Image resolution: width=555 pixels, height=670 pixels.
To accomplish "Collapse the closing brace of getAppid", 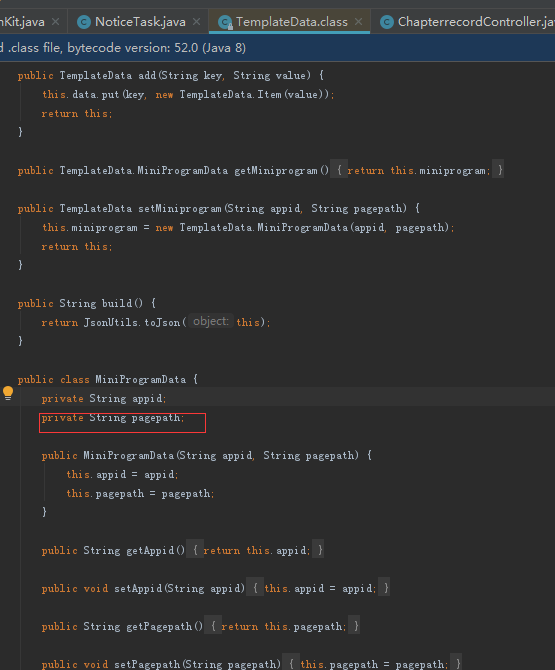I will click(x=319, y=550).
